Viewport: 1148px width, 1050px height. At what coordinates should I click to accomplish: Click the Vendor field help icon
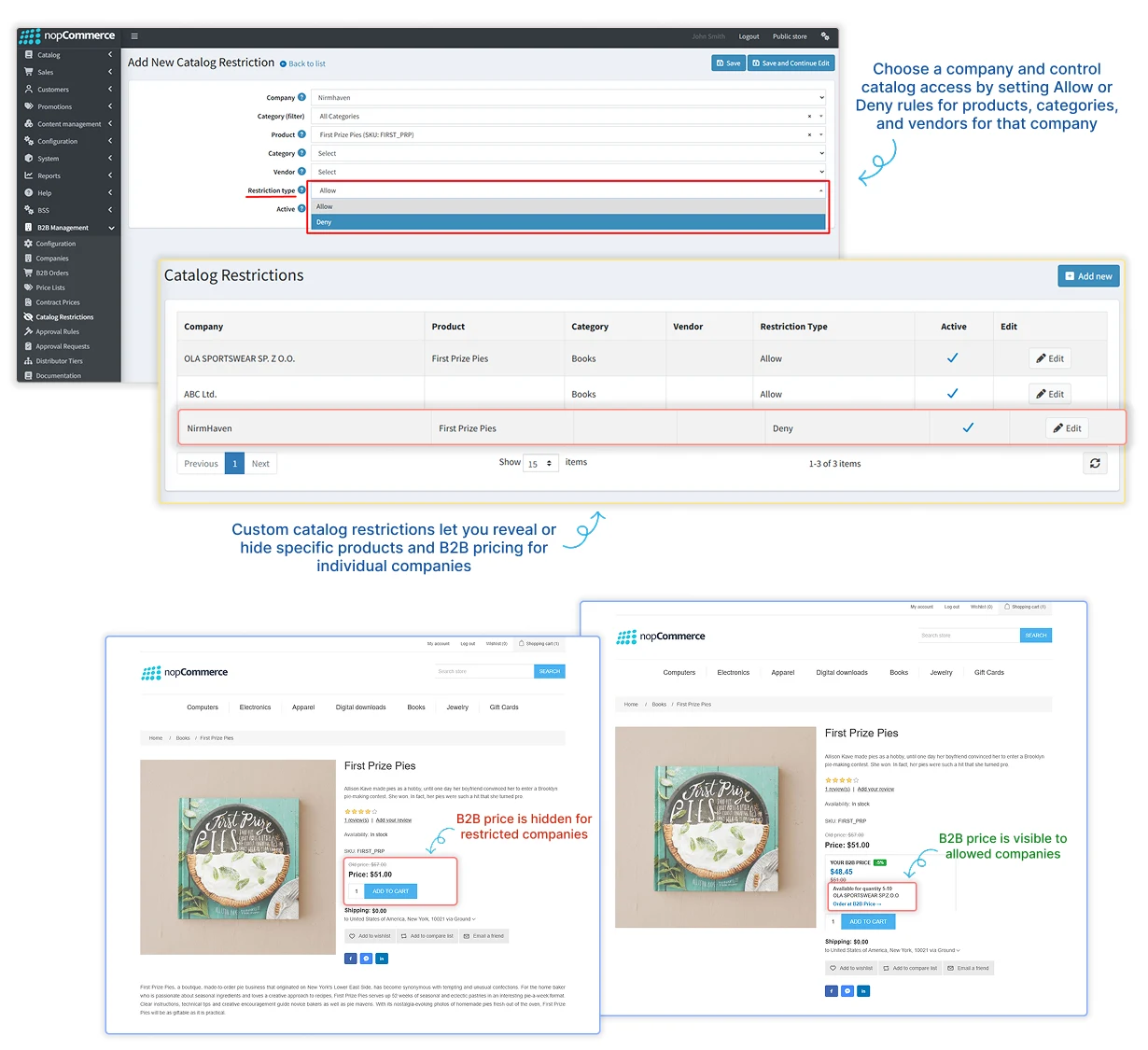click(x=301, y=172)
